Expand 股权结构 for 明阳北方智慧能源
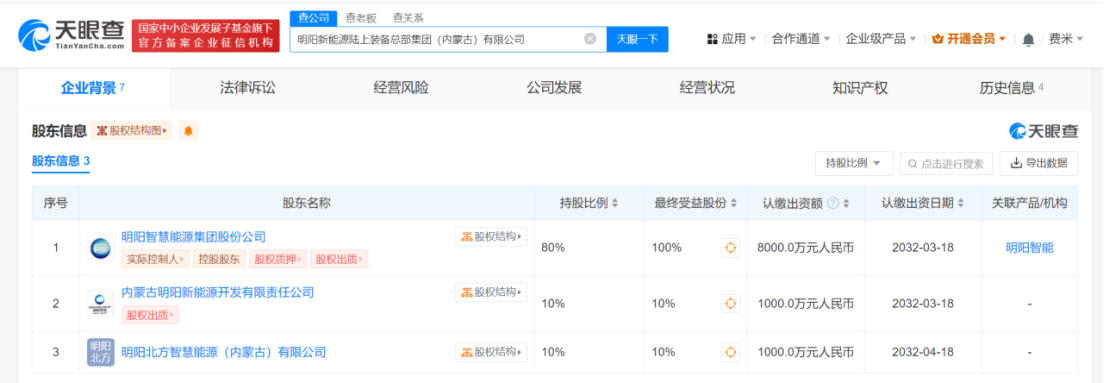1104x383 pixels. pos(491,352)
